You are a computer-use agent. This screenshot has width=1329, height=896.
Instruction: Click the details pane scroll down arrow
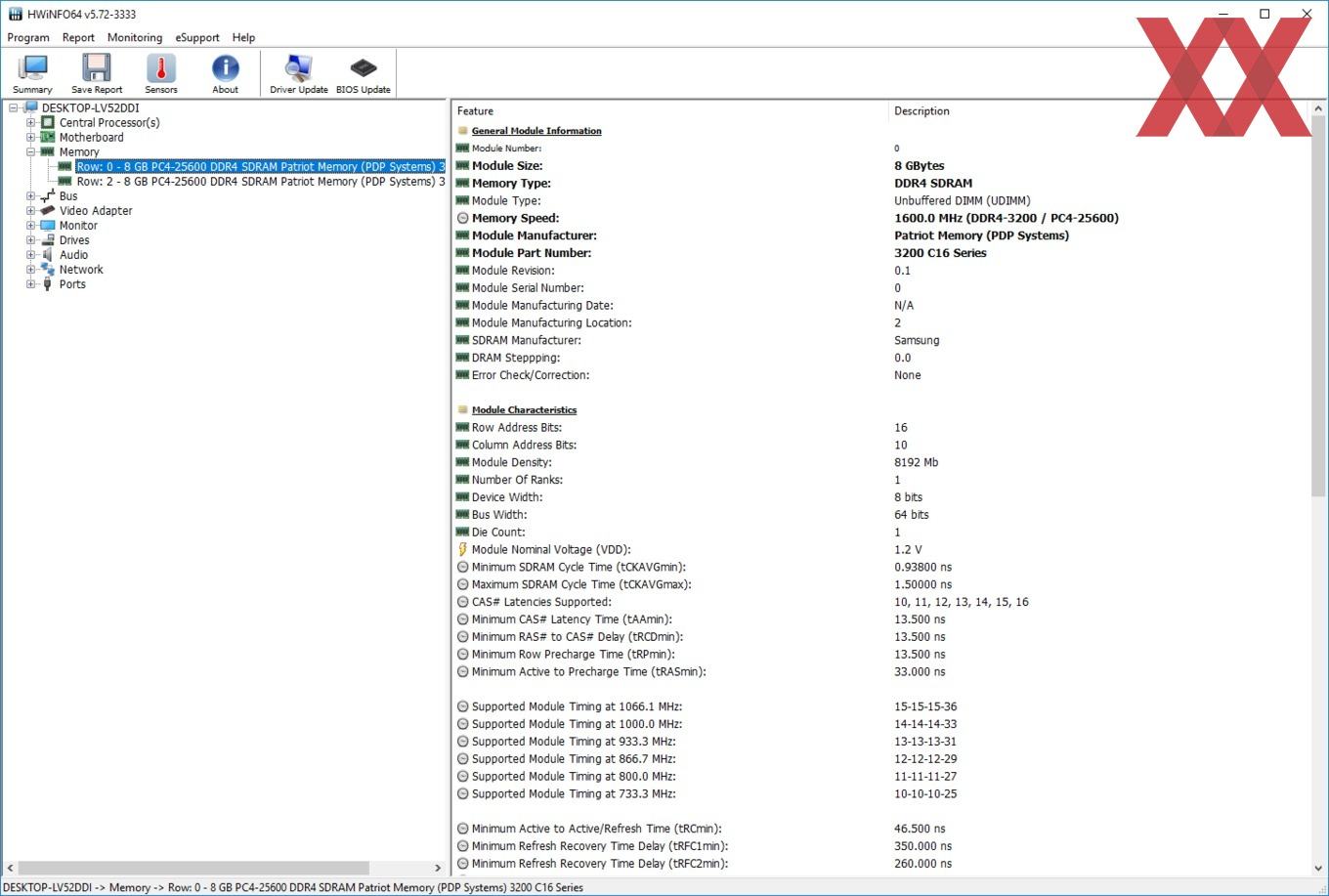coord(1319,868)
